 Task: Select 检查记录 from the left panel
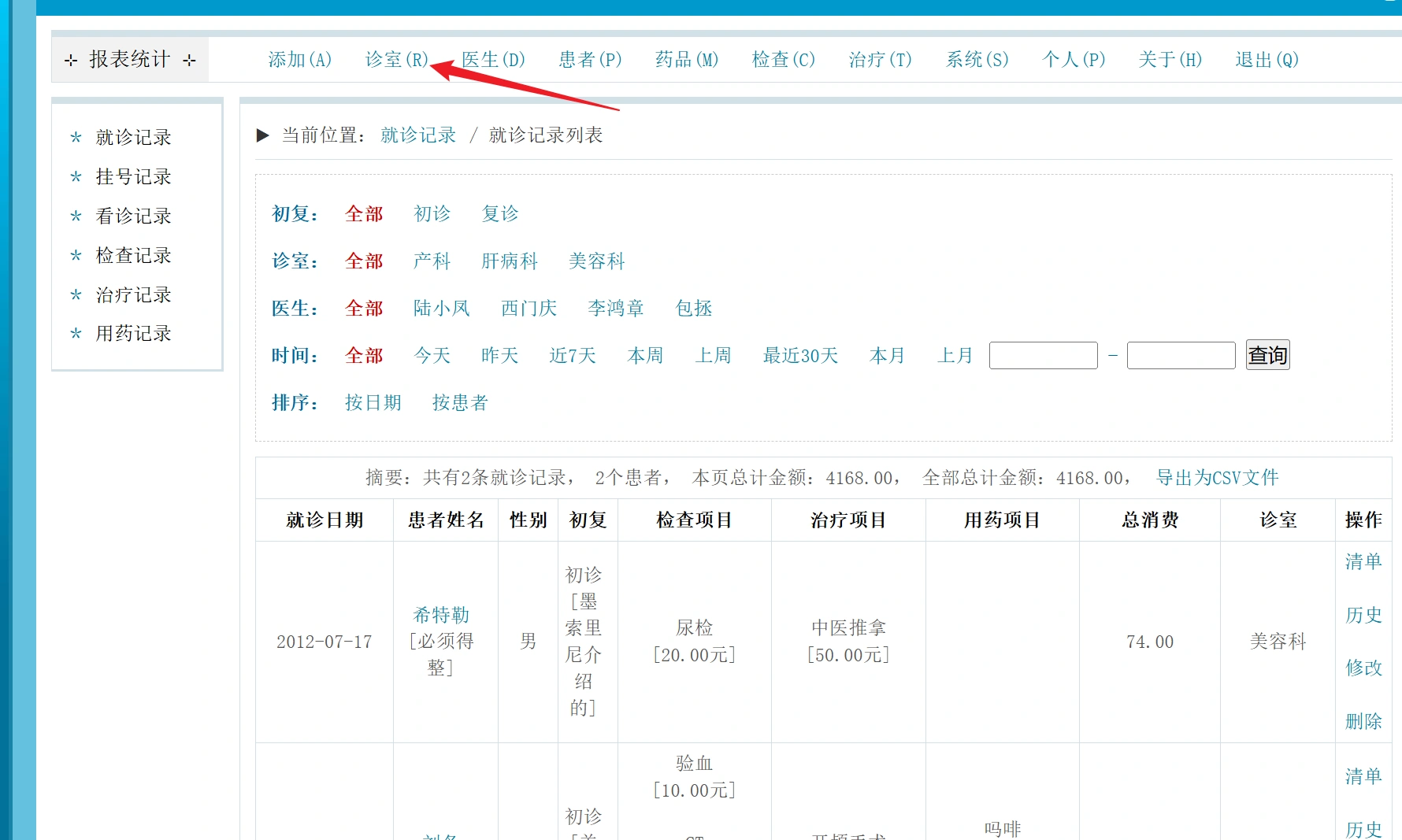tap(133, 256)
